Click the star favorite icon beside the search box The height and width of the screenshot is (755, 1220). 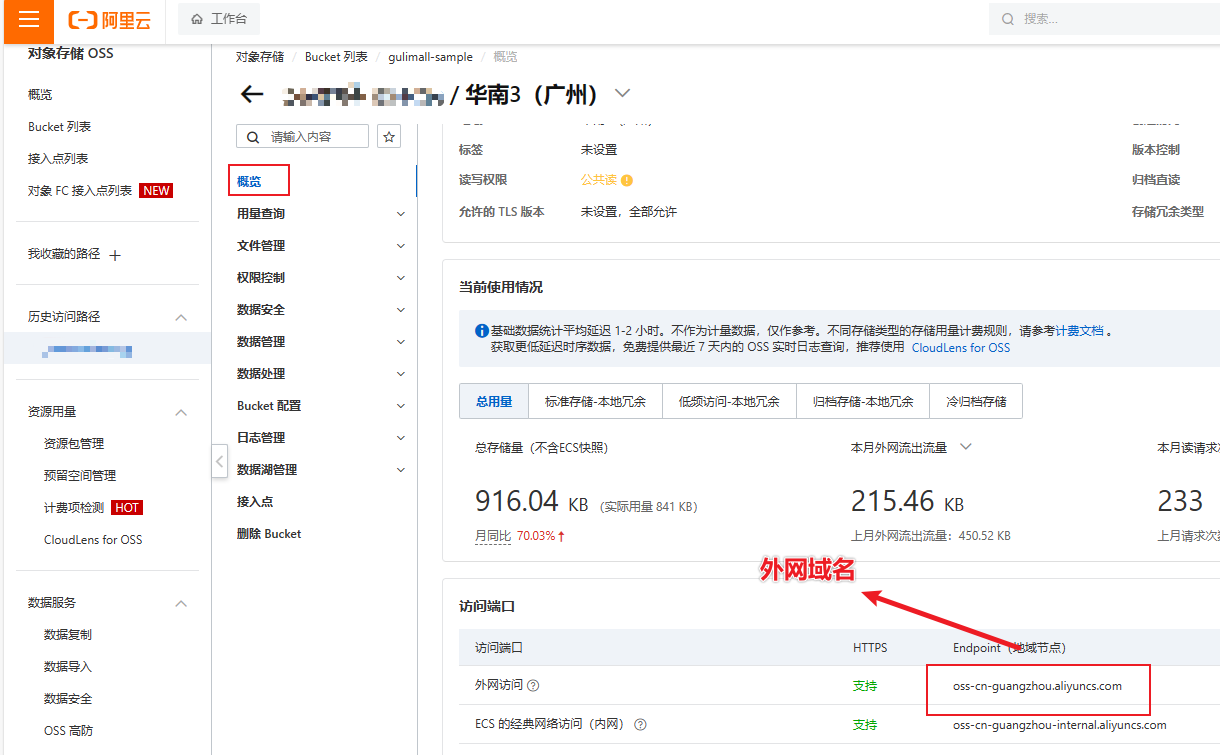[389, 137]
